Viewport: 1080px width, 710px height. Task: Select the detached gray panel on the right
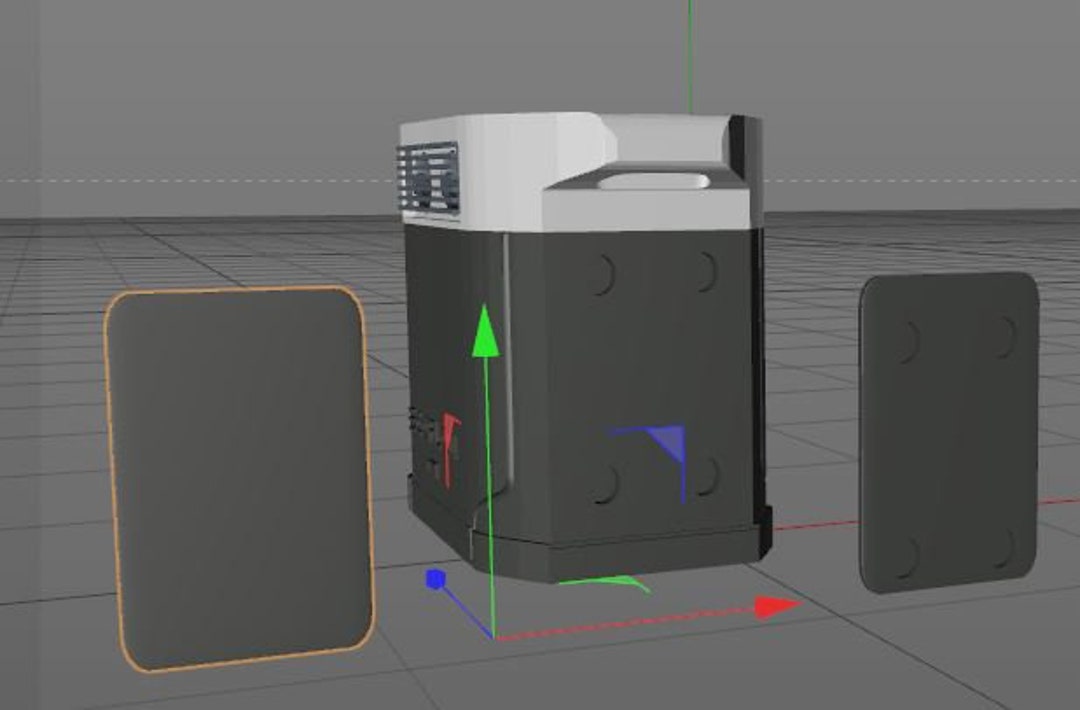click(945, 430)
